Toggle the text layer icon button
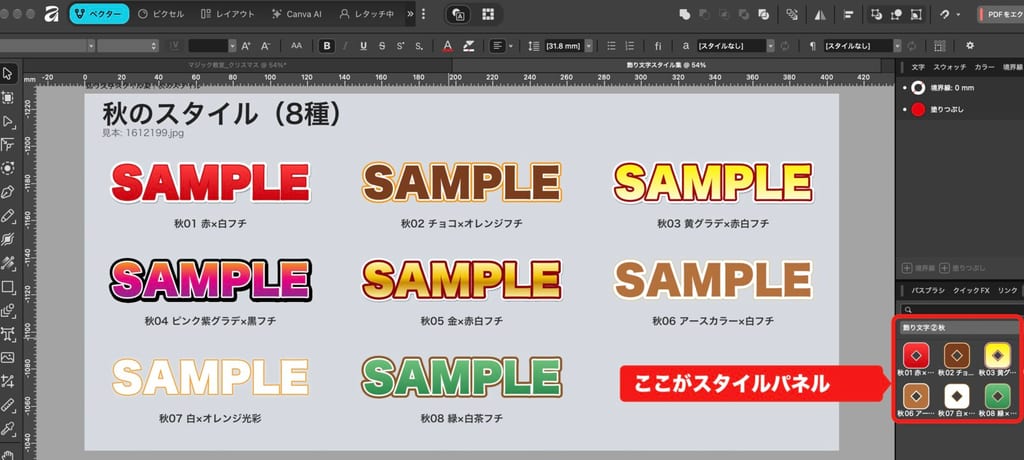Viewport: 1024px width, 460px height. pos(458,14)
